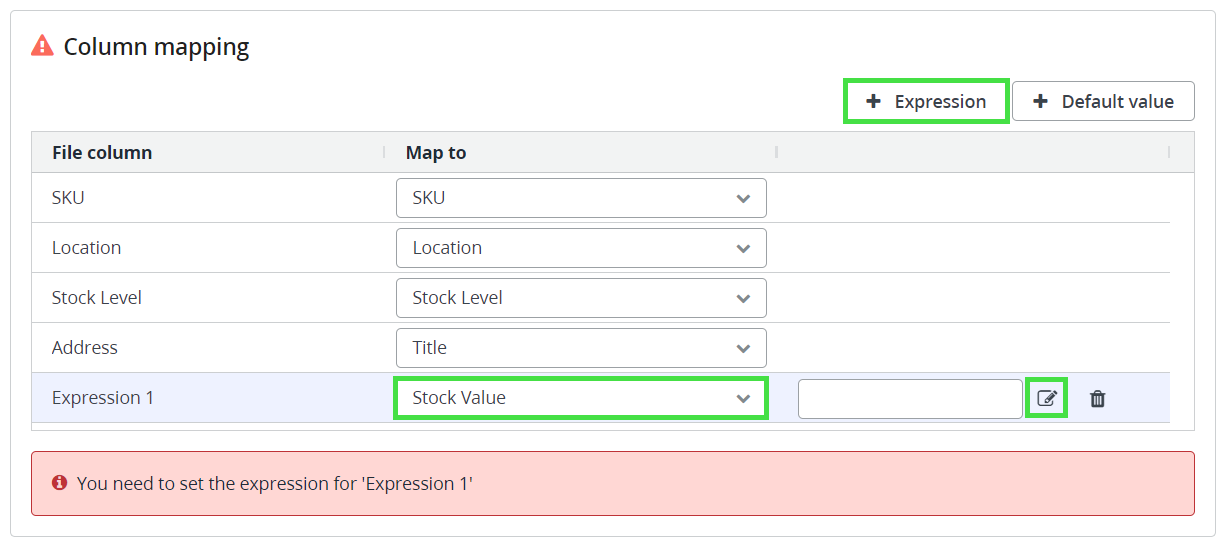Select the Expression 1 row label
The height and width of the screenshot is (547, 1227).
click(x=103, y=398)
